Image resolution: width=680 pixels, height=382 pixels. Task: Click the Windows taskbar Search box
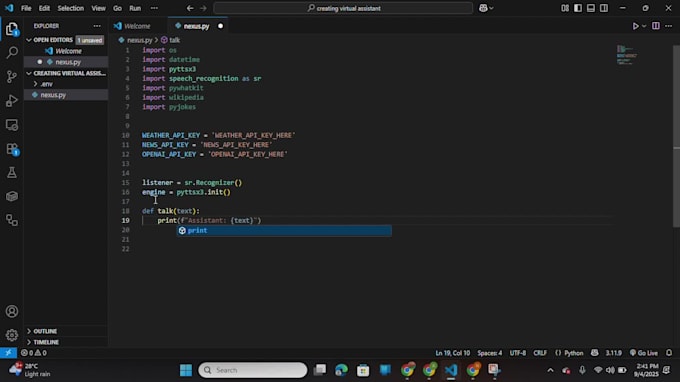(253, 370)
